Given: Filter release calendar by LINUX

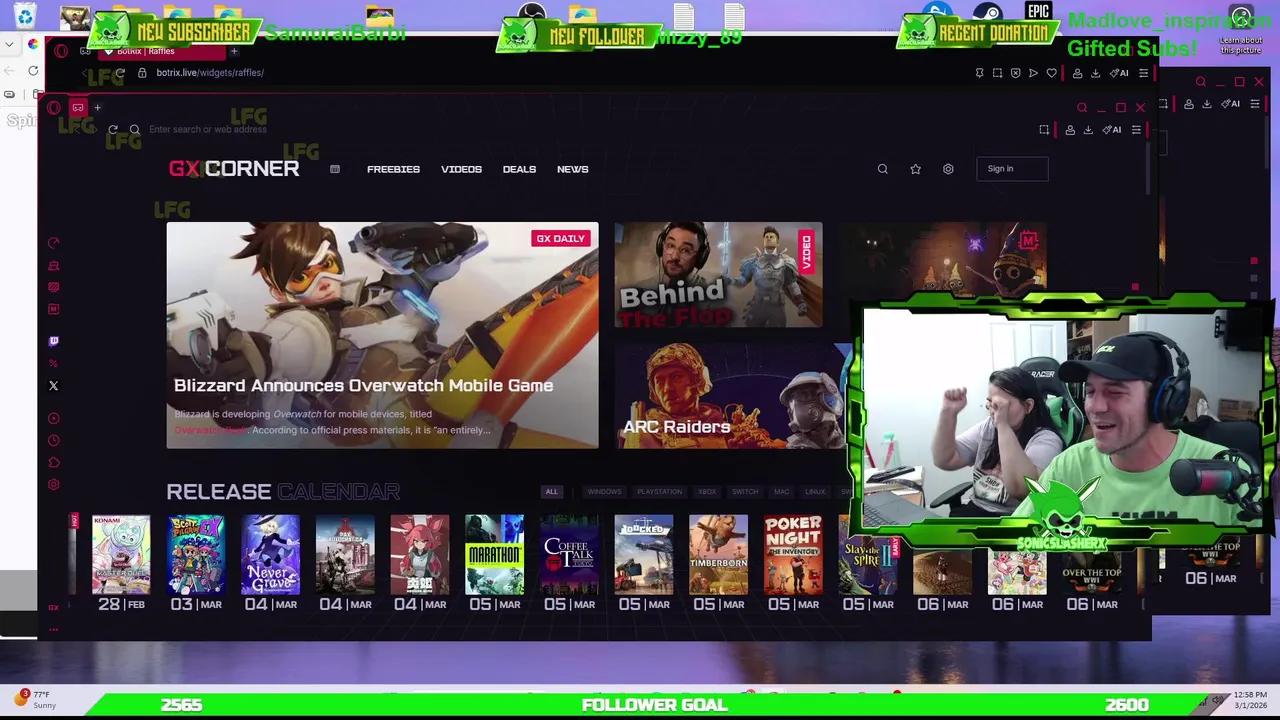Looking at the screenshot, I should pyautogui.click(x=815, y=492).
